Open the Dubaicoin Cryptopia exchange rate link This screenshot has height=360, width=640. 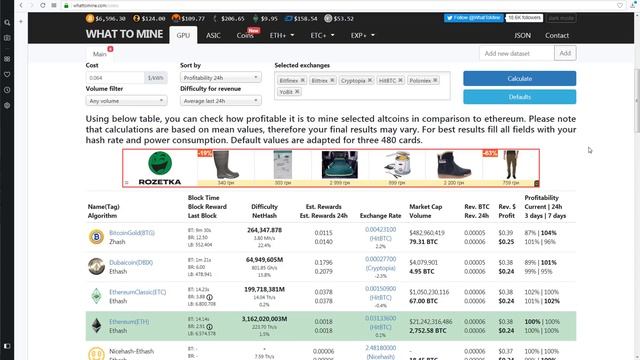pyautogui.click(x=380, y=264)
